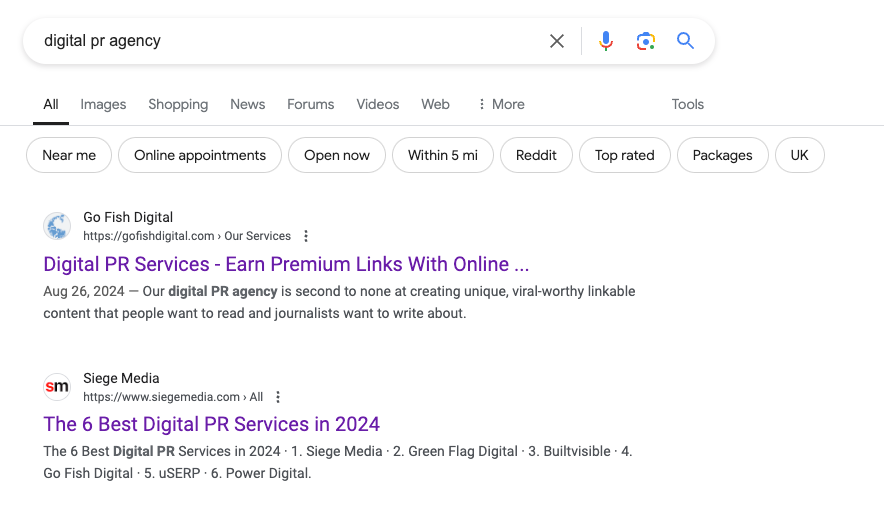The width and height of the screenshot is (884, 519).
Task: Switch to the Shopping tab
Action: [178, 105]
